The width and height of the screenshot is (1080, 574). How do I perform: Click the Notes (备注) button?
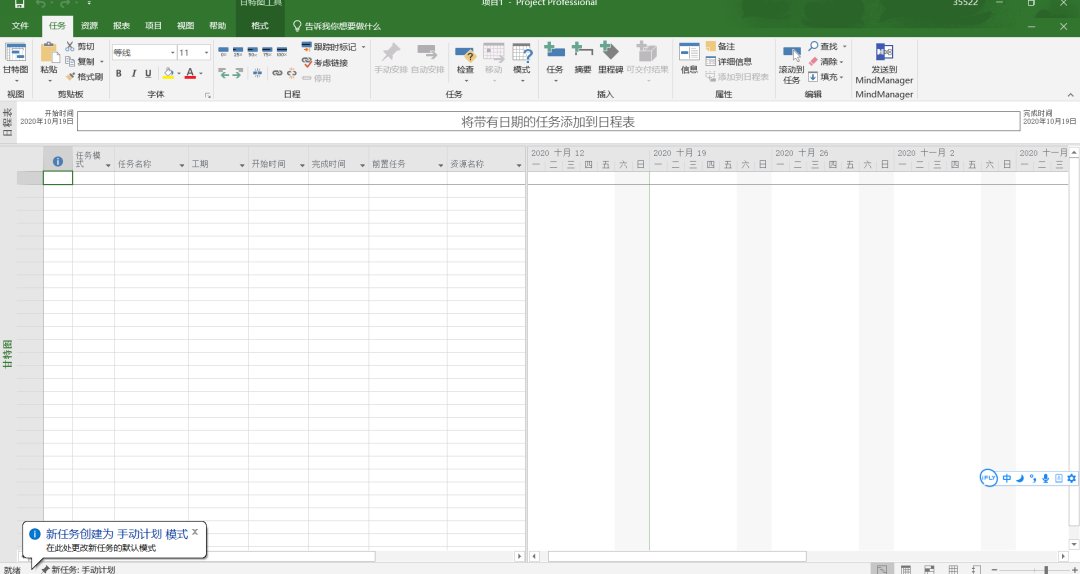(720, 47)
